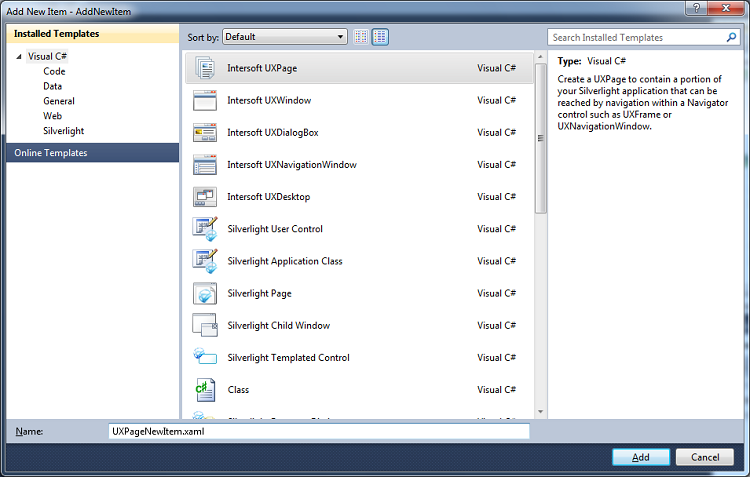The height and width of the screenshot is (477, 750).
Task: Click the Intersoft UXWindow template icon
Action: [205, 100]
